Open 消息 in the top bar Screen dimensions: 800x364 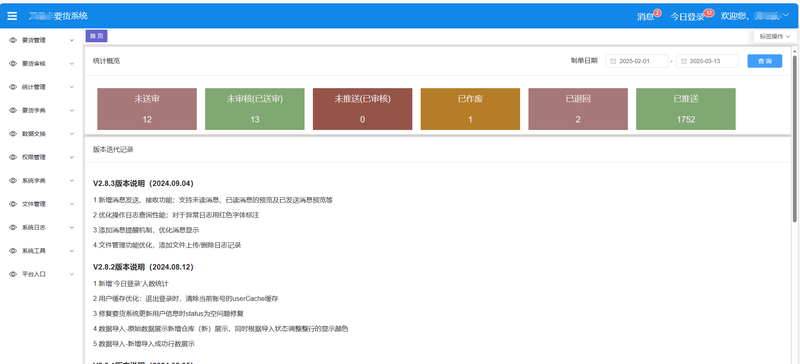pyautogui.click(x=645, y=16)
